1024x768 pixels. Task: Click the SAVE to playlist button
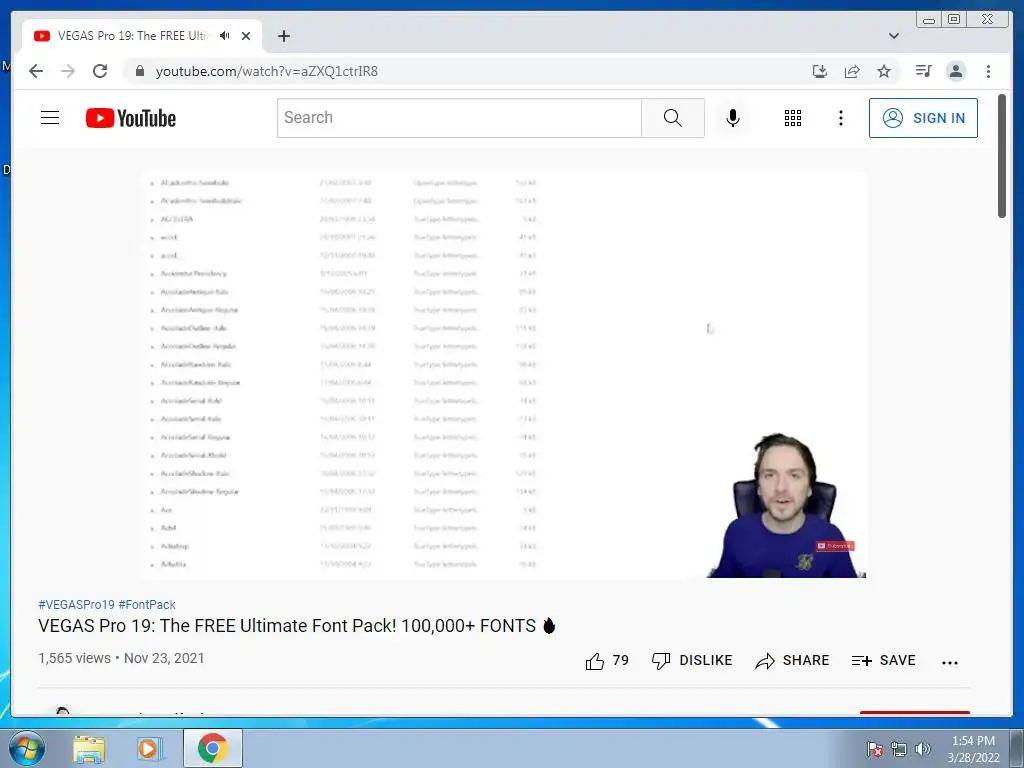(884, 661)
